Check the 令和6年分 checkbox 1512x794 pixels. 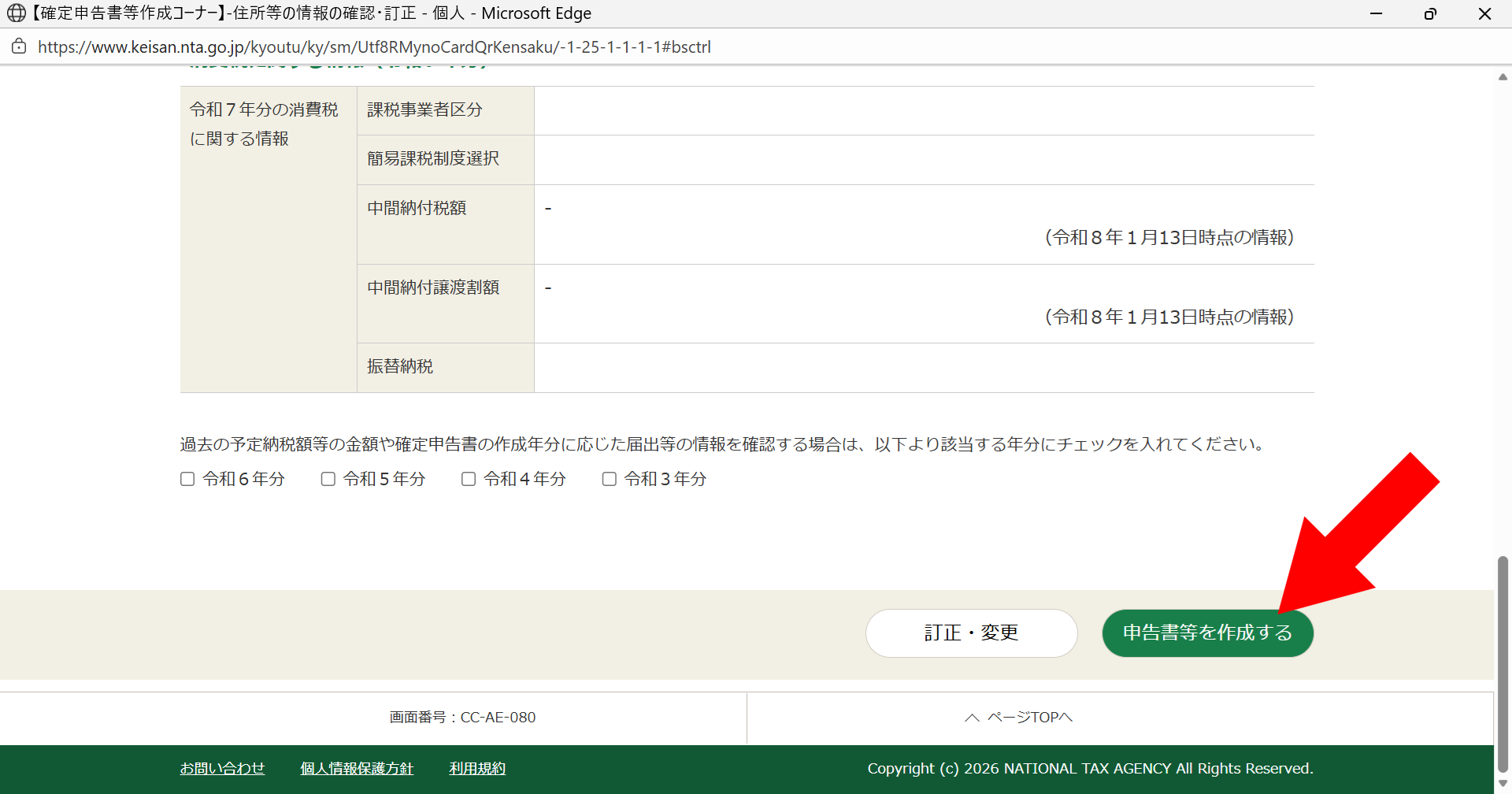pyautogui.click(x=187, y=479)
